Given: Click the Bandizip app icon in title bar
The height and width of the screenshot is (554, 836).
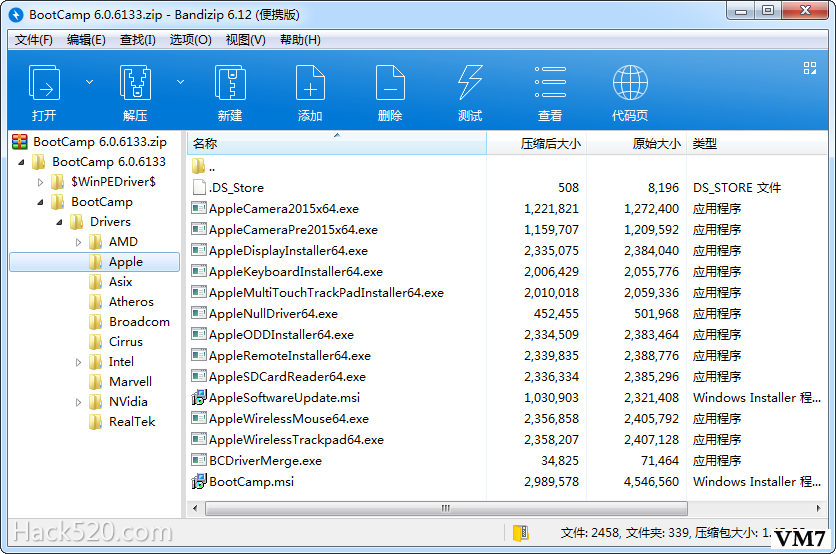Looking at the screenshot, I should [17, 14].
